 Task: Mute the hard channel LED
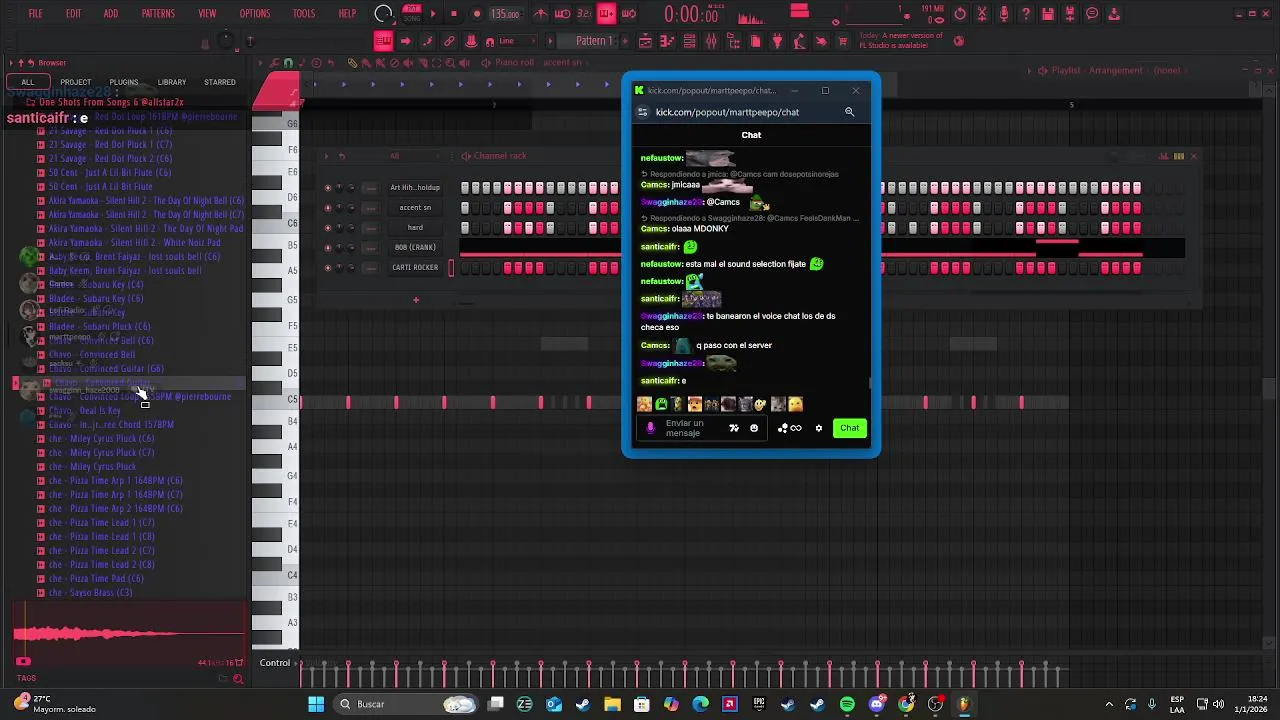[327, 228]
